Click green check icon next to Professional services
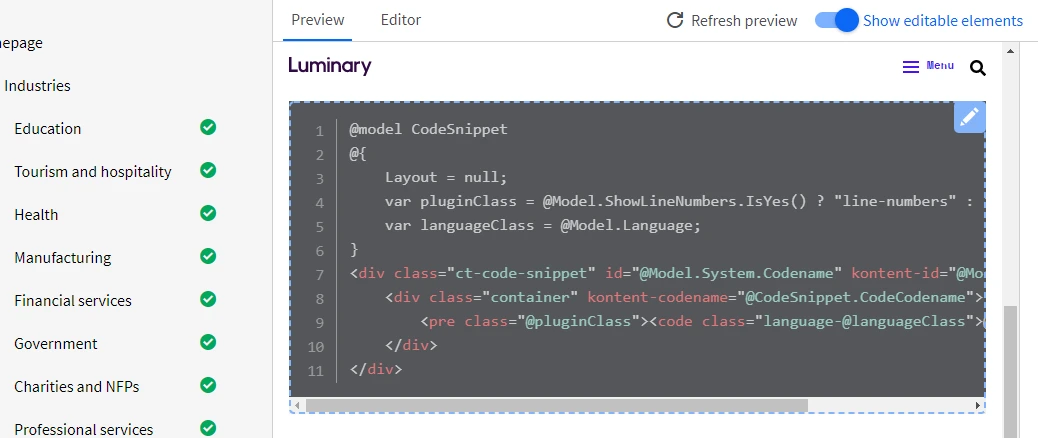Viewport: 1038px width, 438px height. pos(208,428)
